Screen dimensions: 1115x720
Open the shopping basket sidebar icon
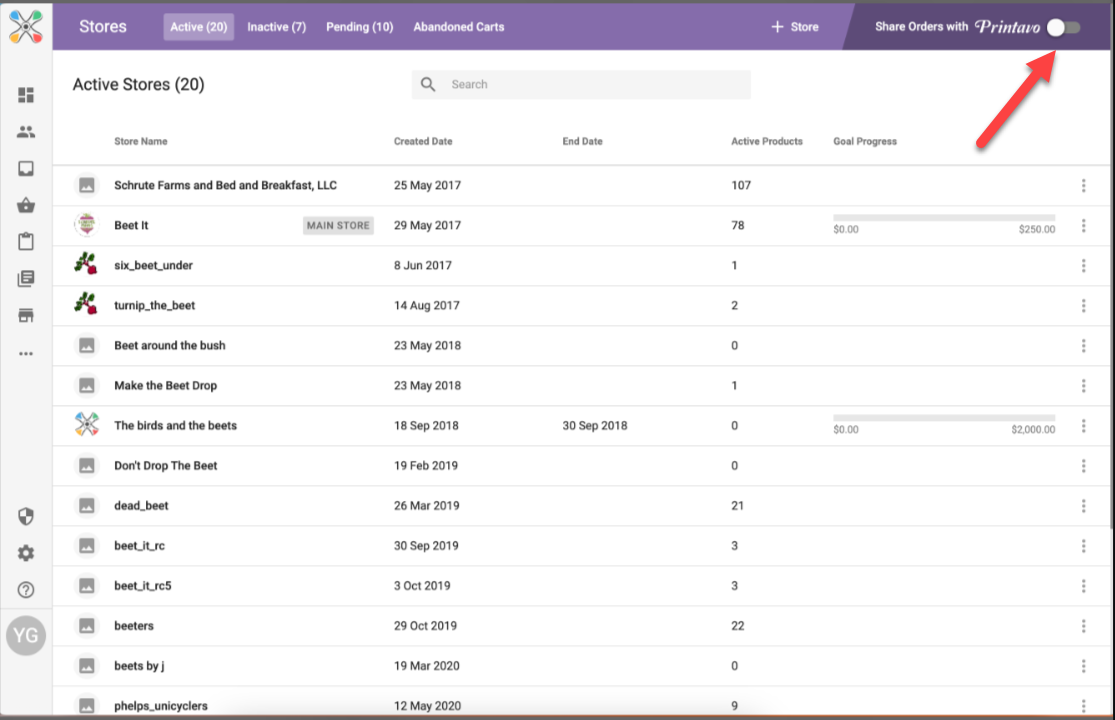[x=26, y=206]
